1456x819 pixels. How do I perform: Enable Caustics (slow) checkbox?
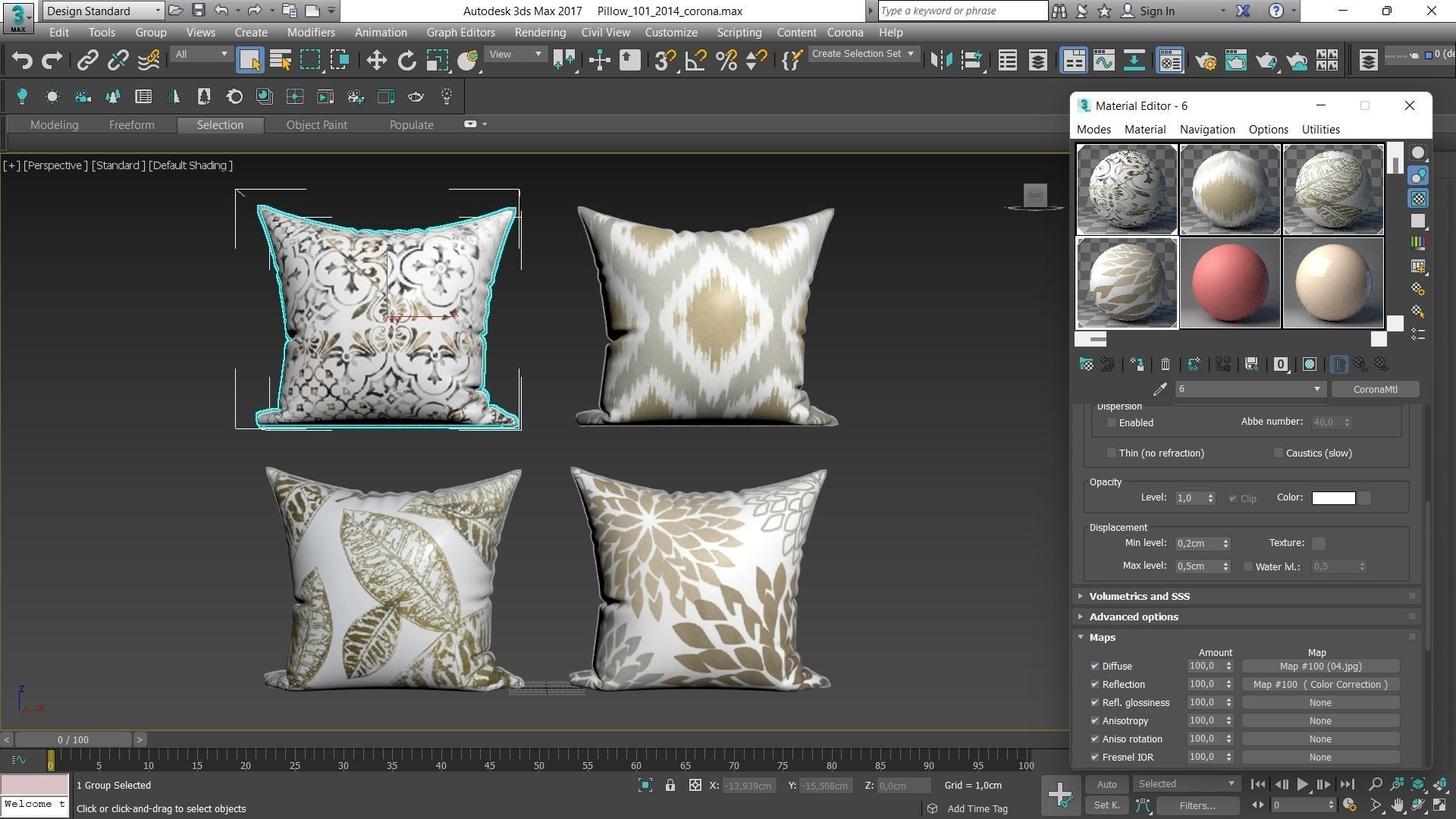(1279, 453)
